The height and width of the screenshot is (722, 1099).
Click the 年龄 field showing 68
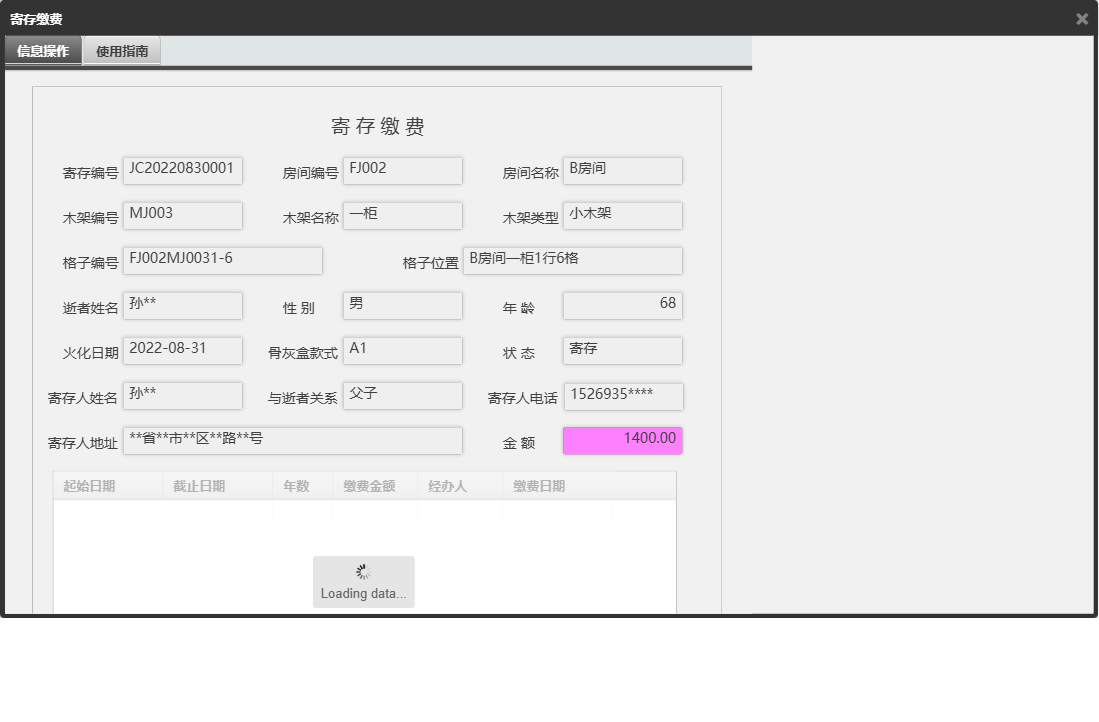[x=622, y=305]
